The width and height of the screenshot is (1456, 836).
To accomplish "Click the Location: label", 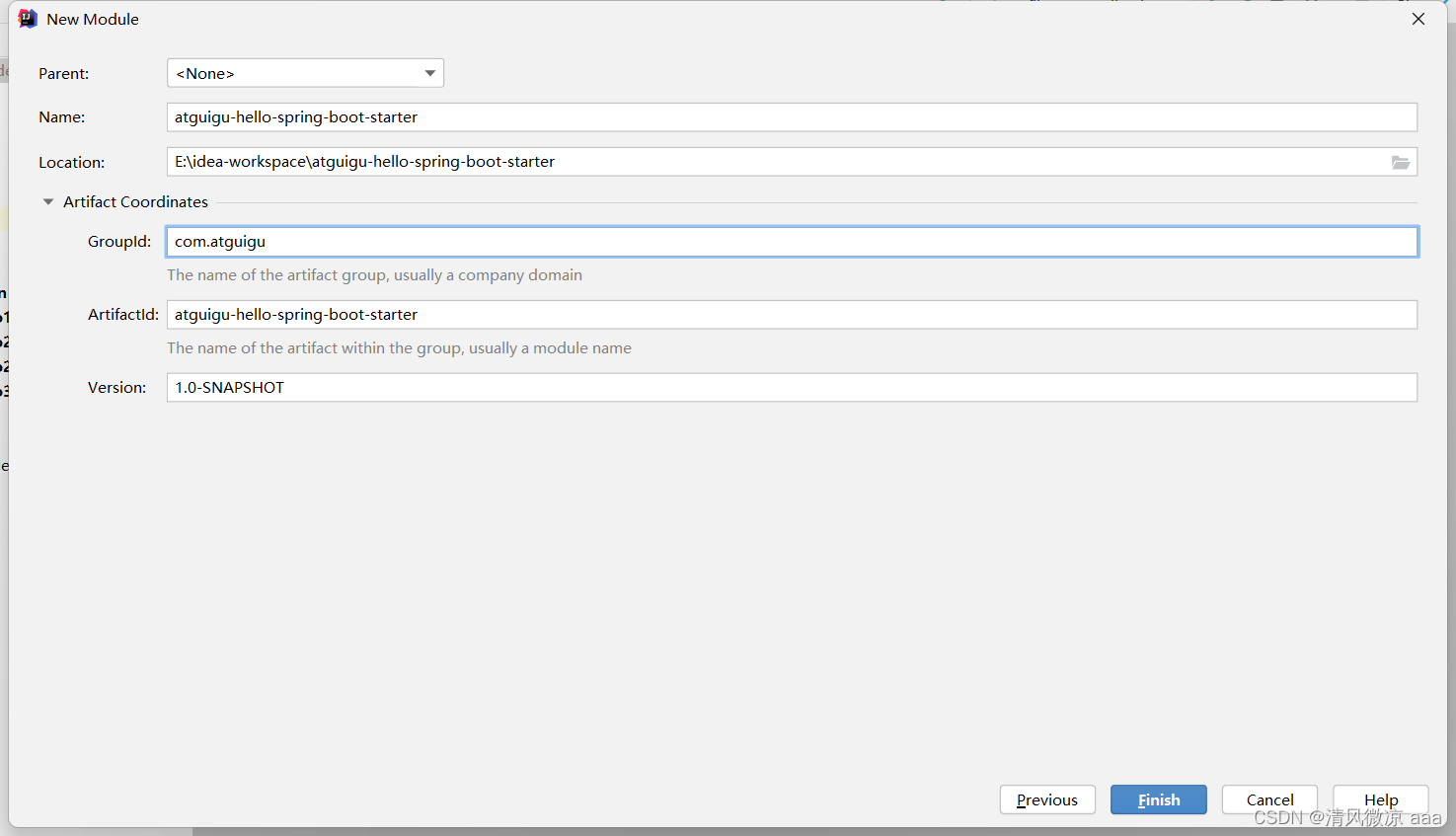I will pyautogui.click(x=72, y=163).
